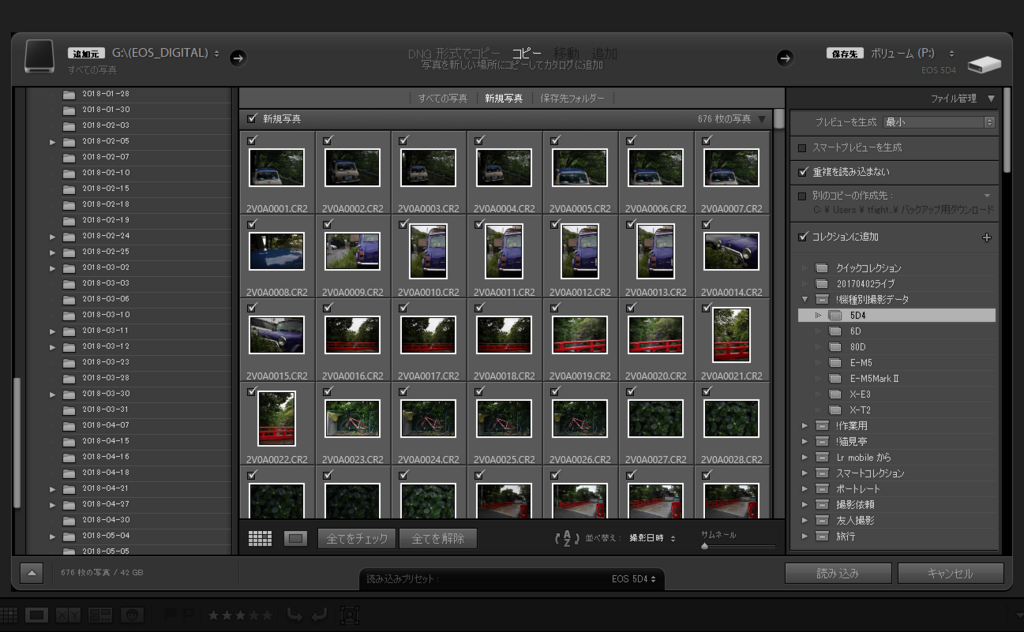Enable 別のコピーの作成先 checkbox
This screenshot has width=1024, height=632.
(802, 196)
